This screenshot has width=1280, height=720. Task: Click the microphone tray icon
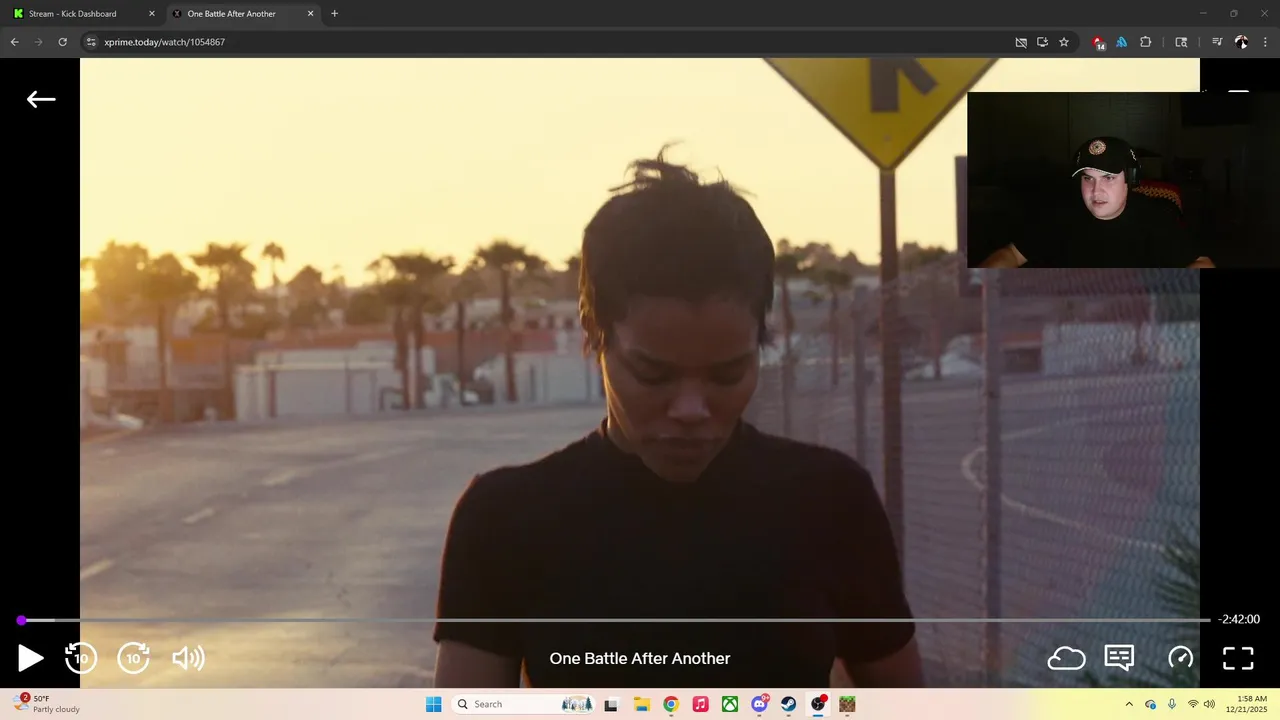(1172, 704)
